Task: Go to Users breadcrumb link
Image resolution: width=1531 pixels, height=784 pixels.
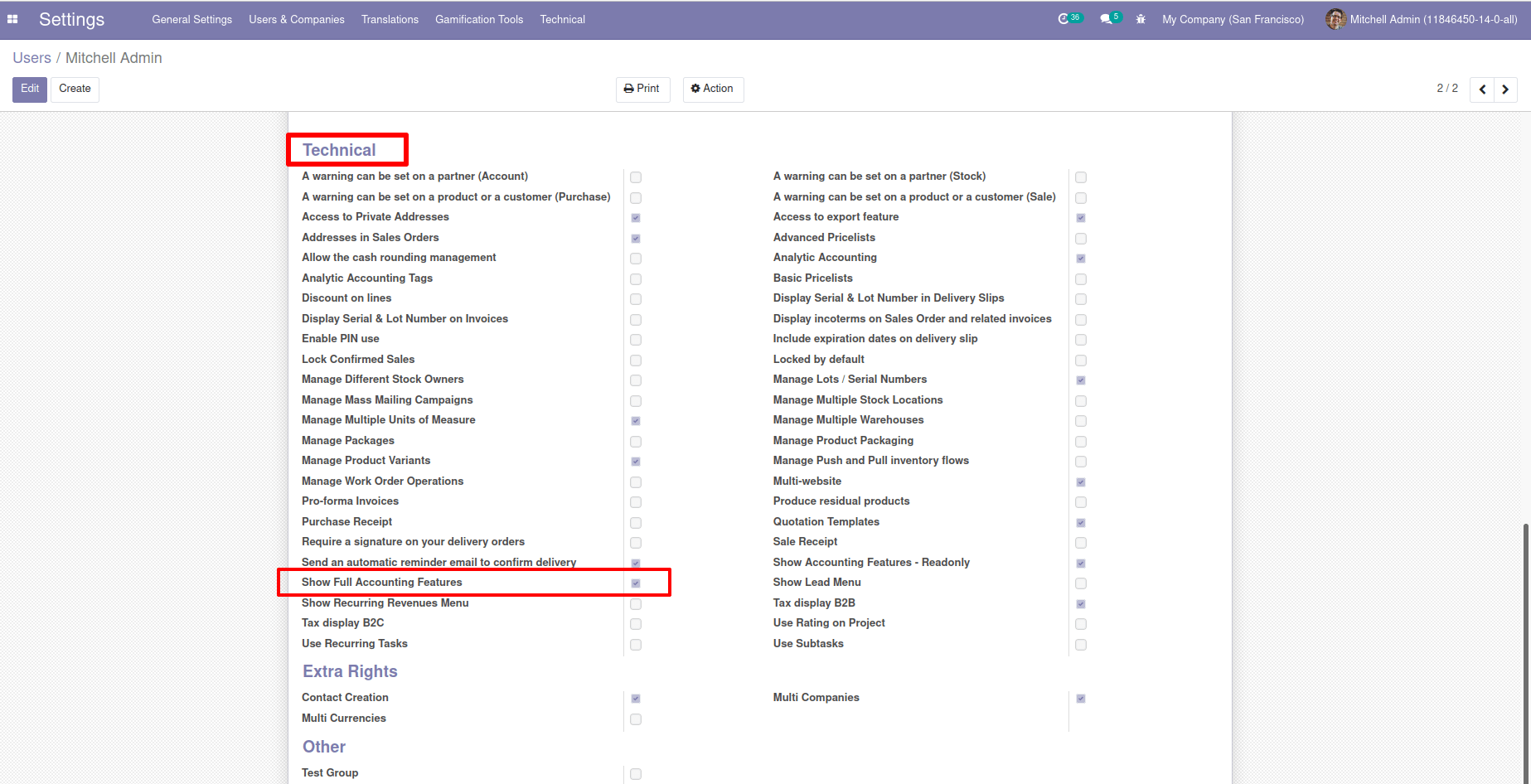Action: pyautogui.click(x=31, y=58)
